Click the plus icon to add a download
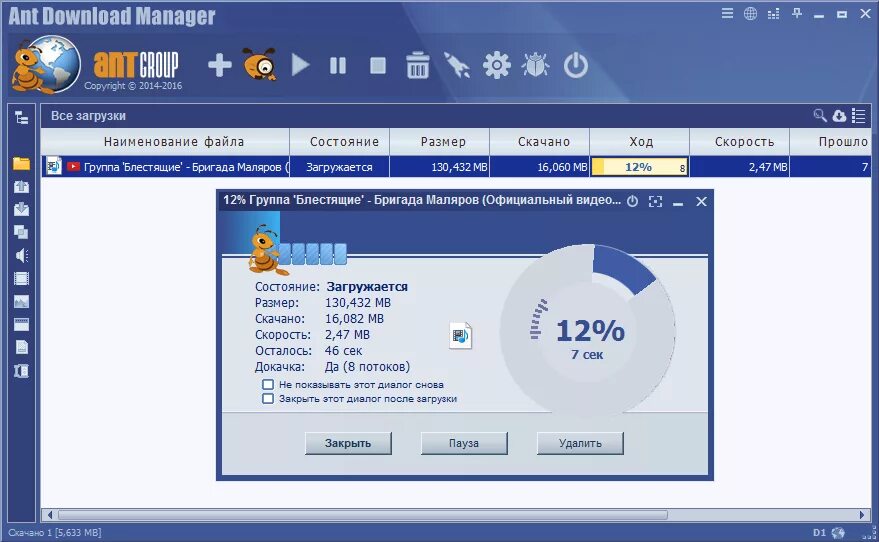This screenshot has height=542, width=879. [x=220, y=66]
